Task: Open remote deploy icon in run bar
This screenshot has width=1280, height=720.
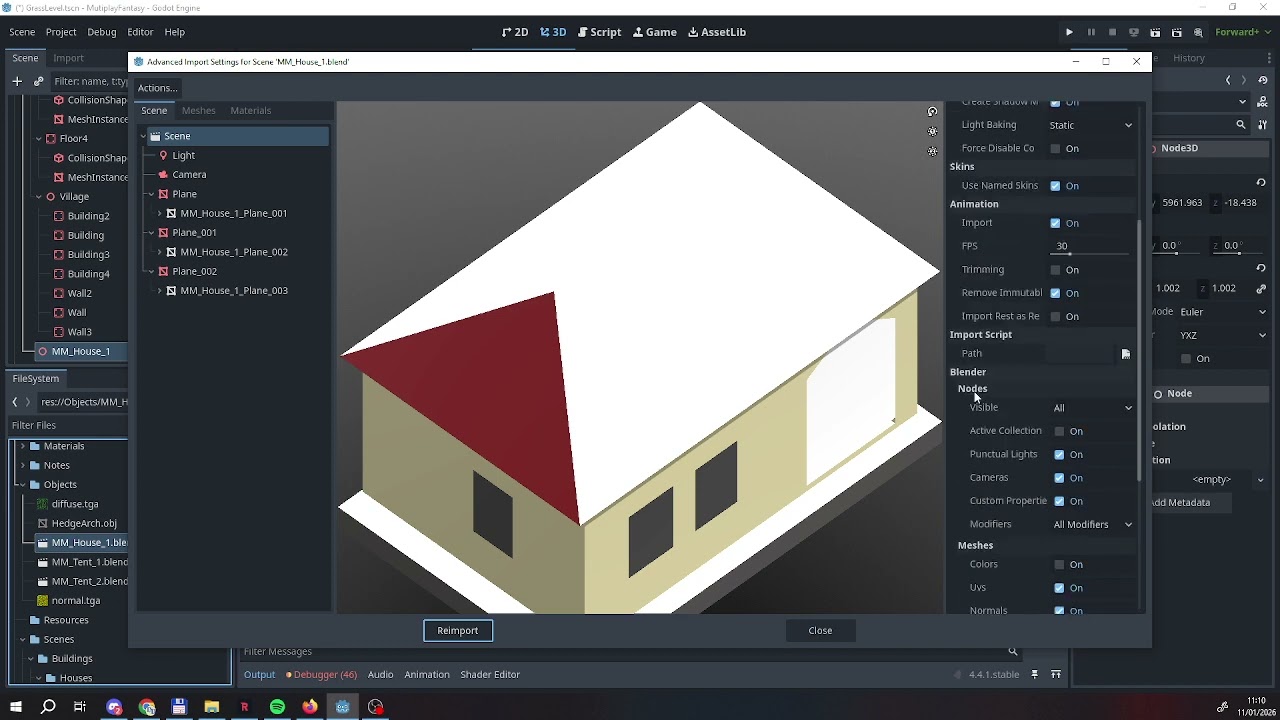Action: tap(1134, 32)
